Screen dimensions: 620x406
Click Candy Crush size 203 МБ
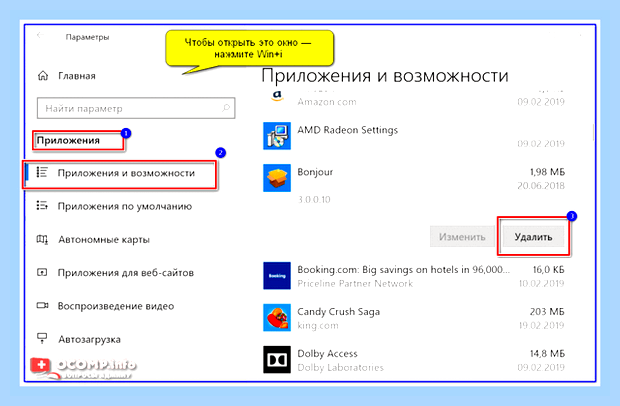click(x=547, y=312)
